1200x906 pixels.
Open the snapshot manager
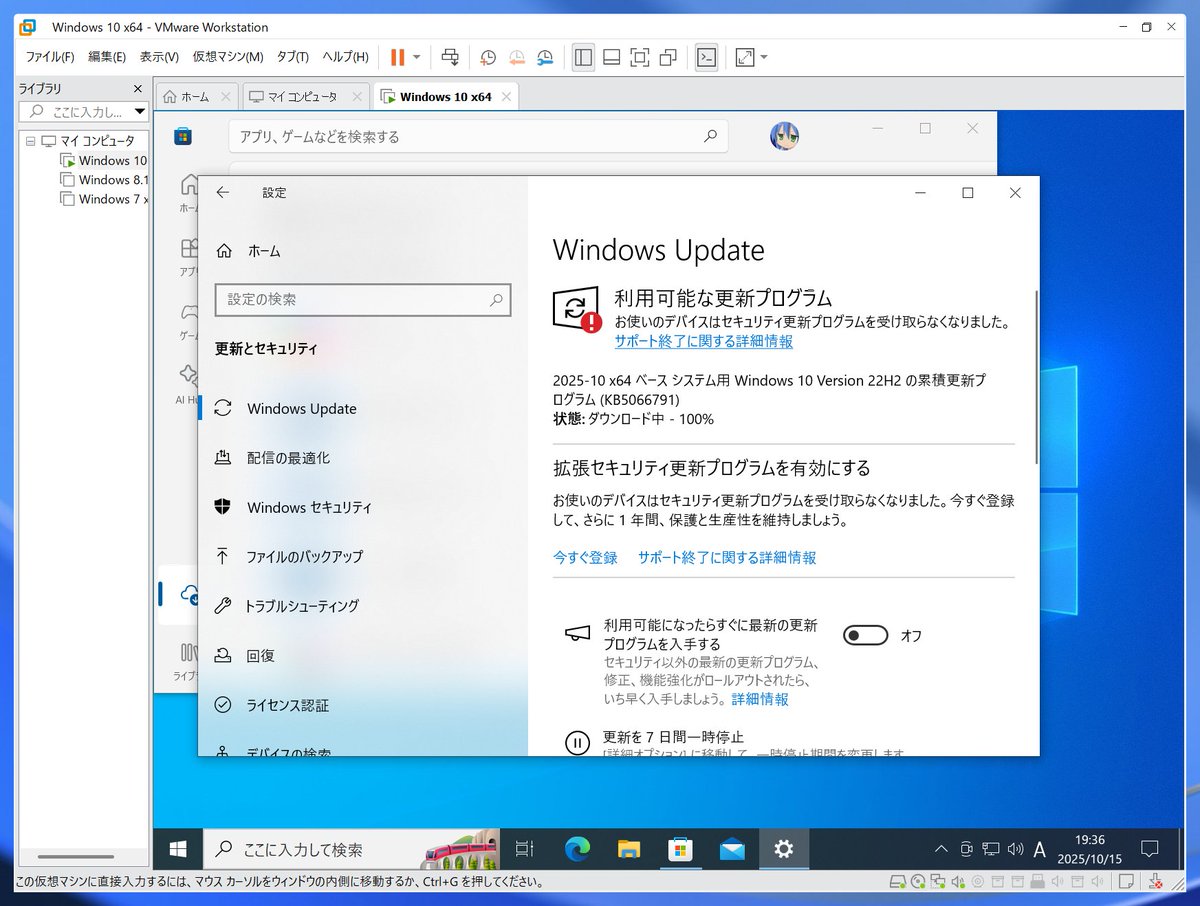pyautogui.click(x=545, y=57)
